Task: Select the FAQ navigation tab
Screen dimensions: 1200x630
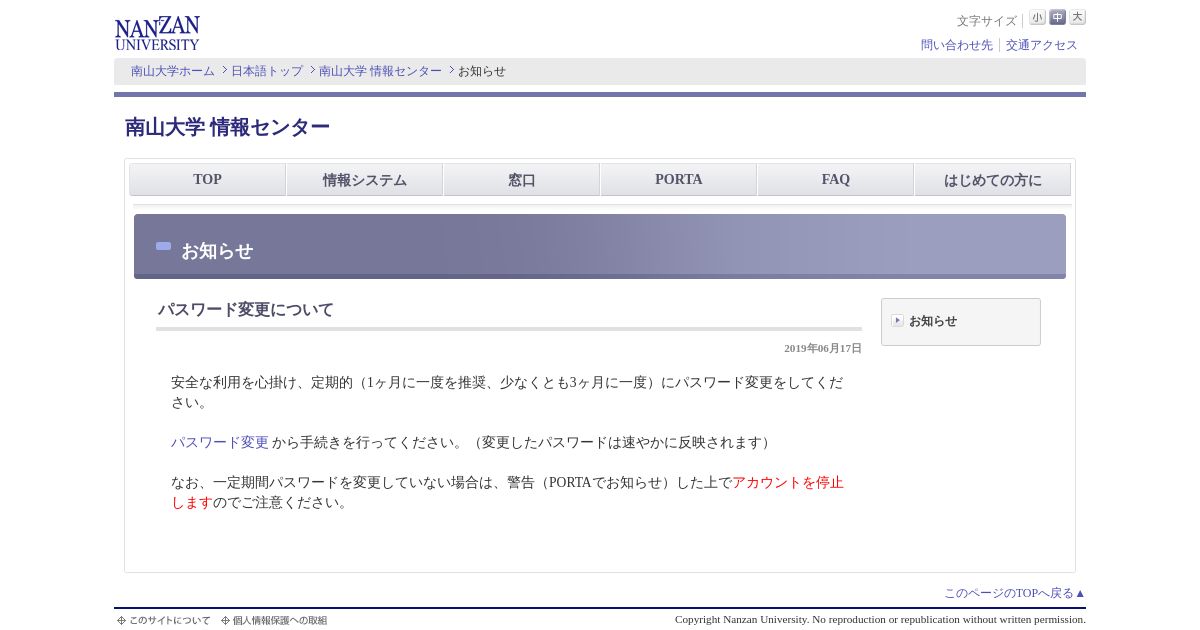Action: (x=835, y=180)
